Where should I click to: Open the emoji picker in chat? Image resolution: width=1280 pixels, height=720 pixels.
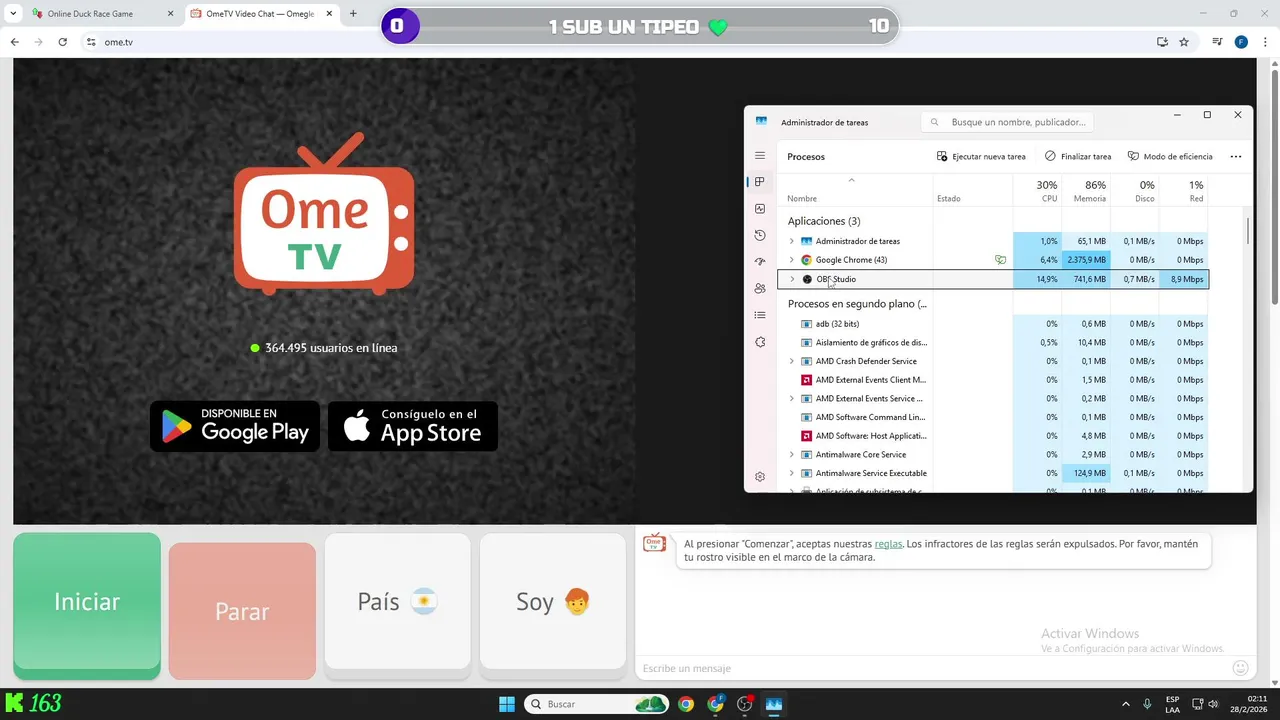1240,668
